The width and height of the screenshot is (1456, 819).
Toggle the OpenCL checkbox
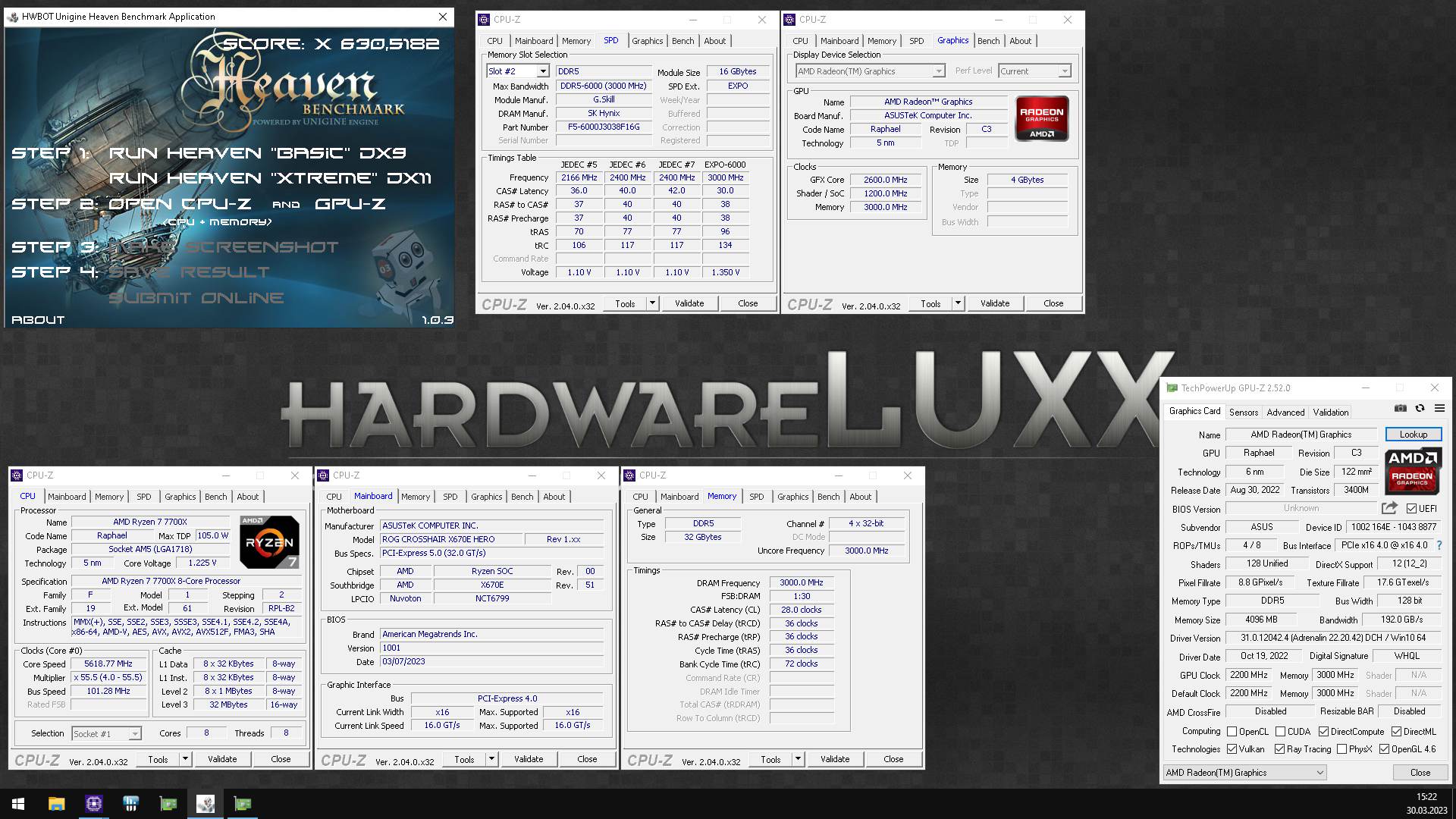tap(1232, 732)
